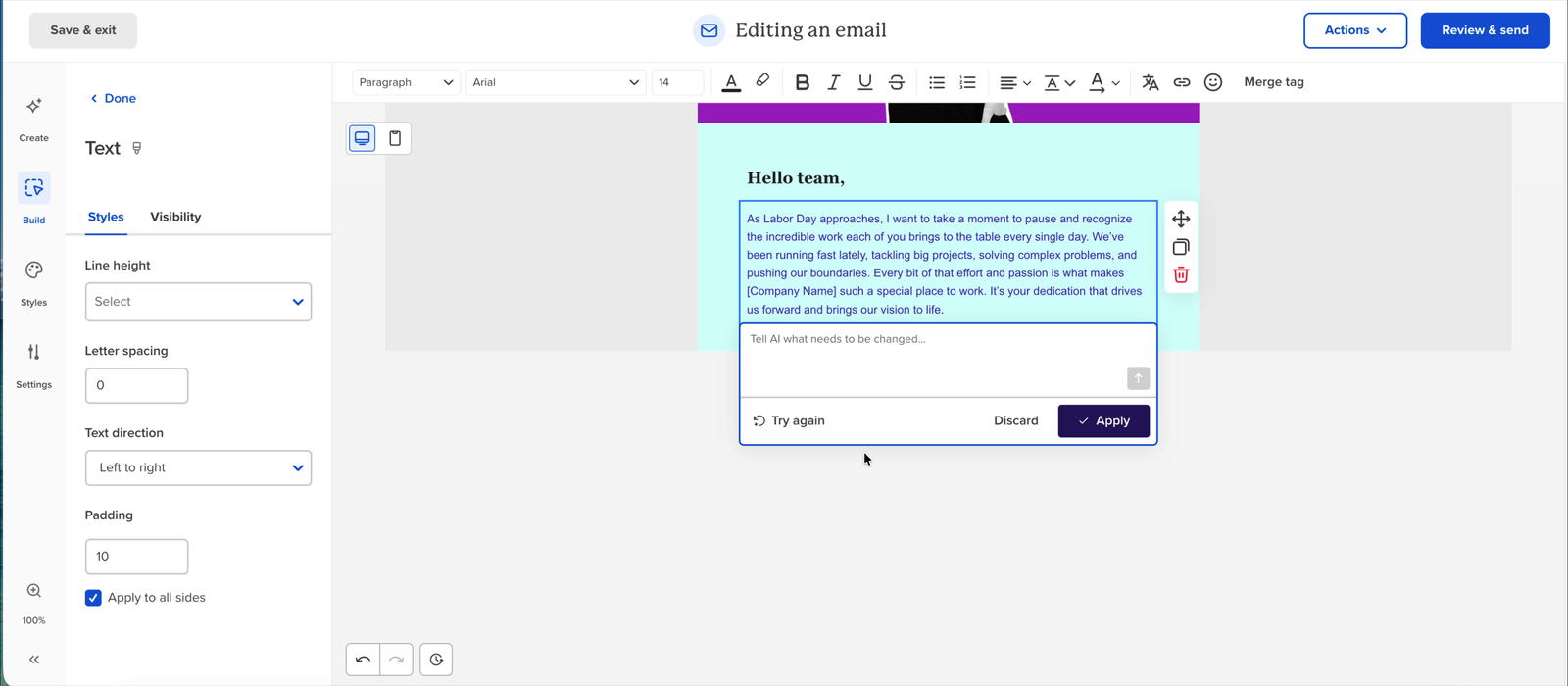The image size is (1568, 686).
Task: Click the AI prompt send arrow
Action: point(1138,378)
